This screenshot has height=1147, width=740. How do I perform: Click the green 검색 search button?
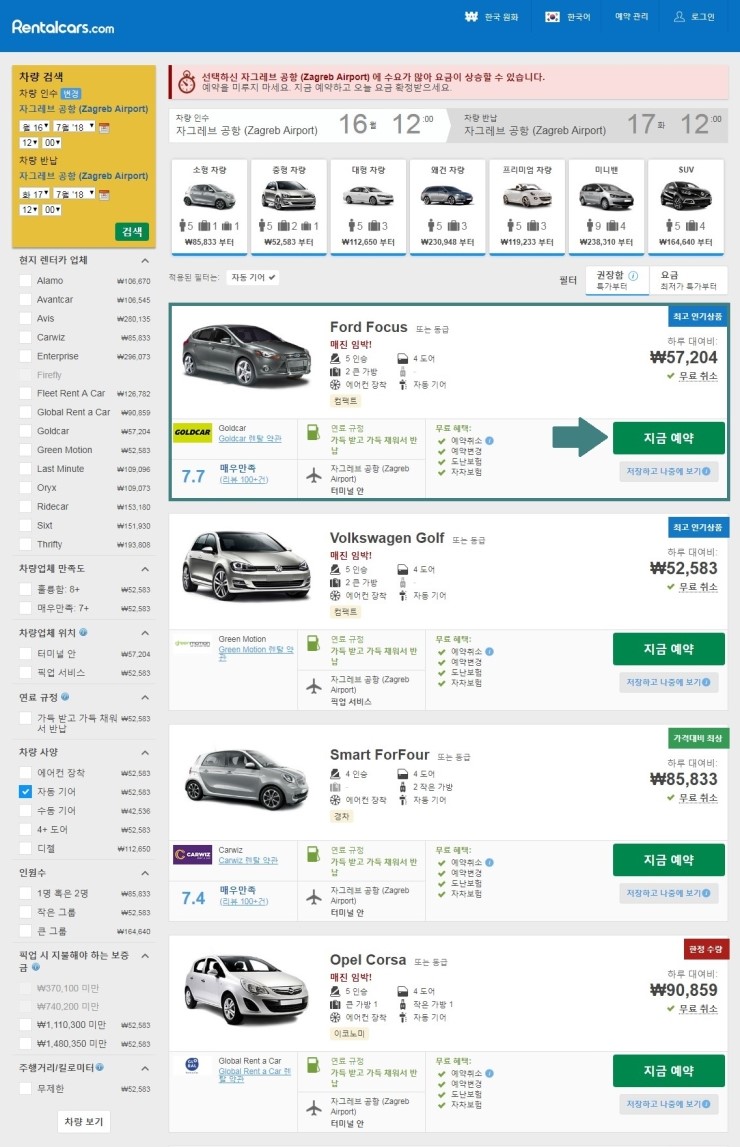click(132, 231)
